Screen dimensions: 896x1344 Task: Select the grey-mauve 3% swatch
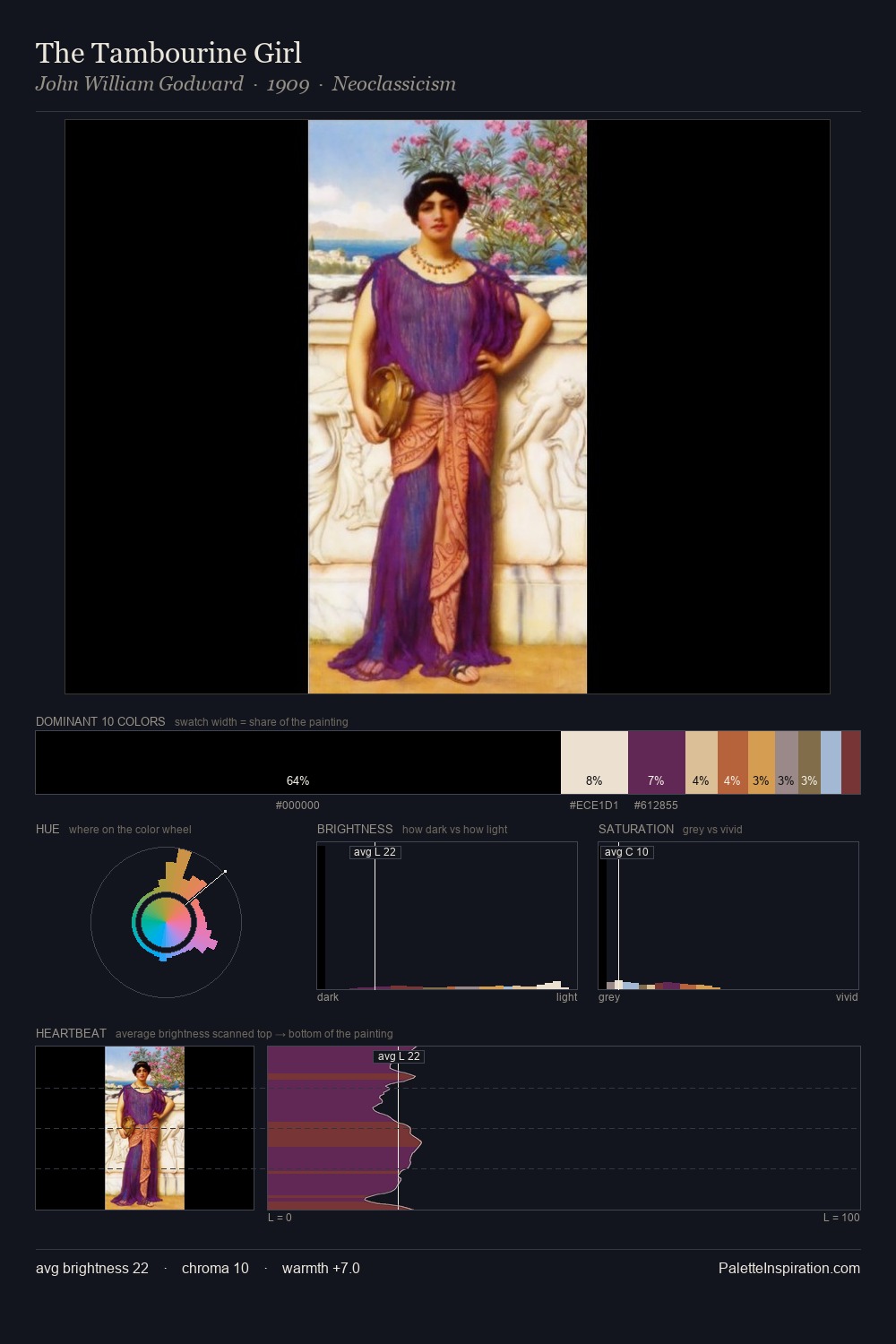click(787, 762)
